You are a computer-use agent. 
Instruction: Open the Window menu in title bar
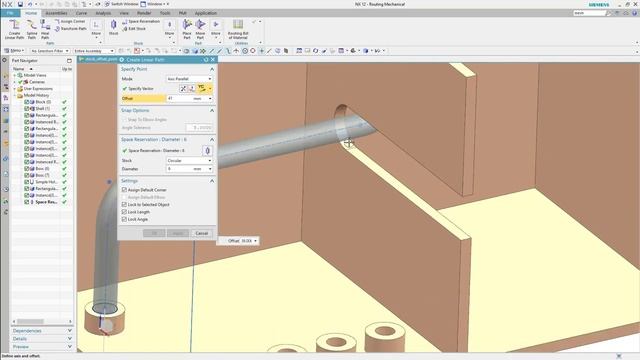[x=154, y=4]
